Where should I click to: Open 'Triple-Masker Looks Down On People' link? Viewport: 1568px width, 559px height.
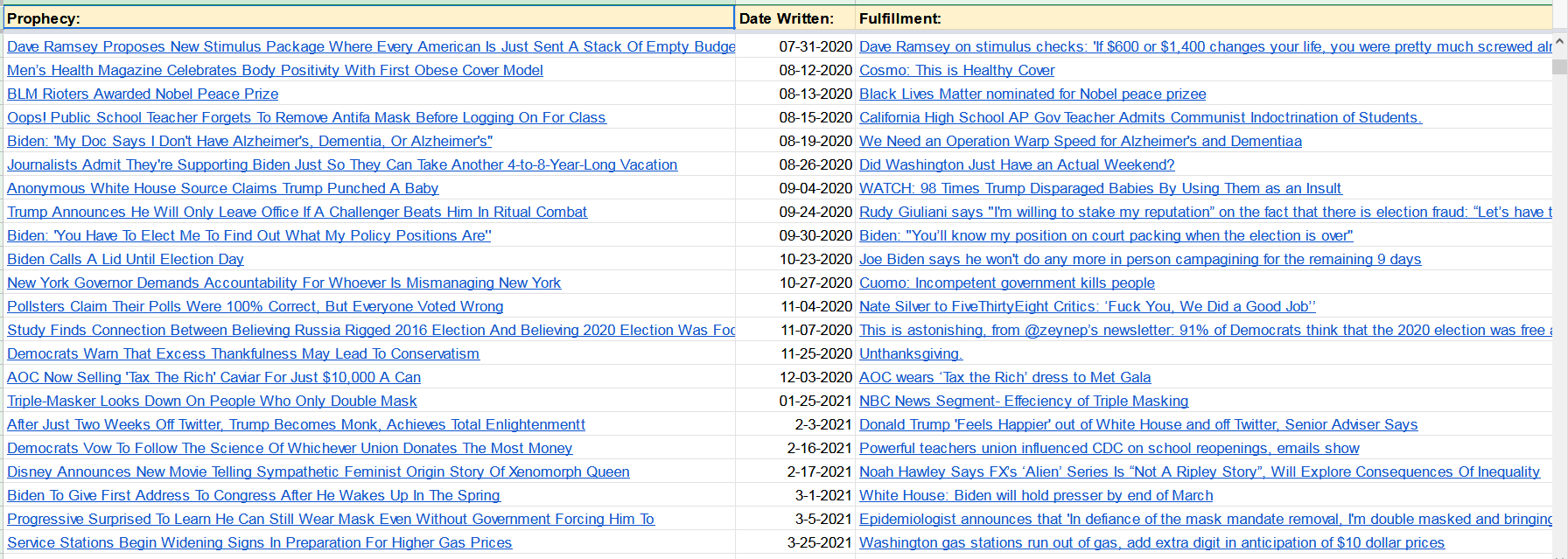tap(212, 402)
